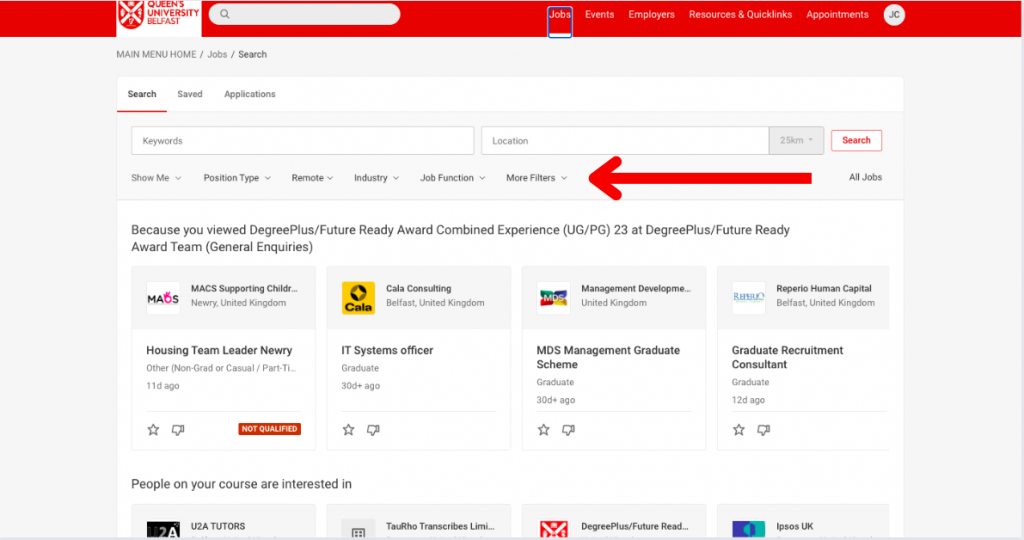Thumbs-down the Housing Team Leader Newry job

pos(178,430)
